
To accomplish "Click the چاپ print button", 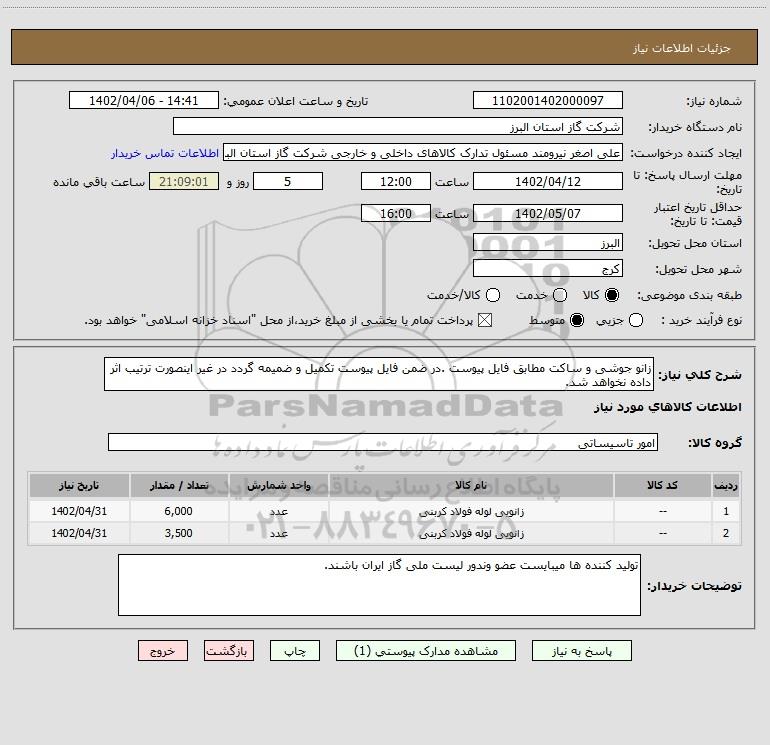I will coord(295,651).
